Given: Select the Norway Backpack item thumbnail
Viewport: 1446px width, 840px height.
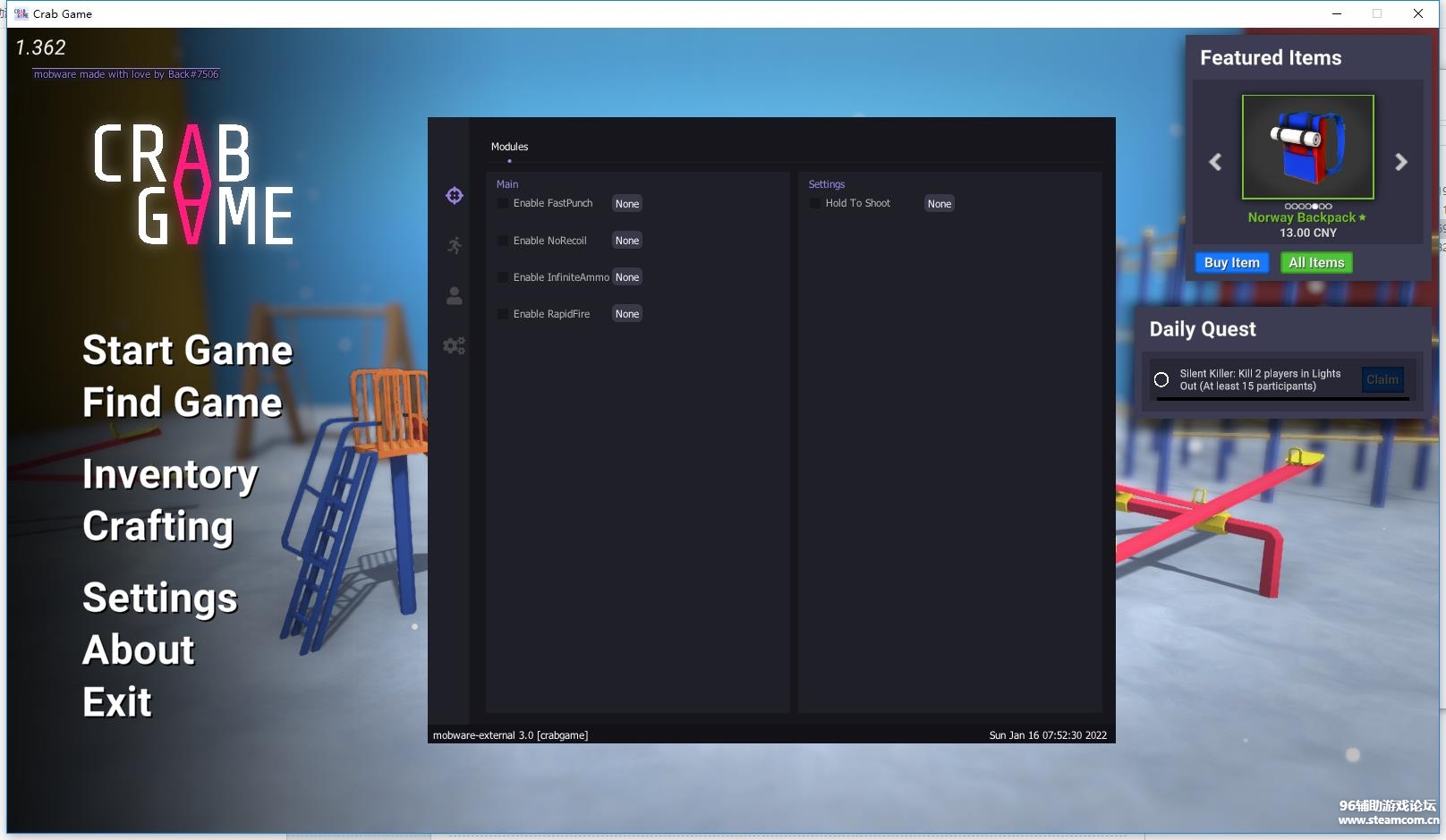Looking at the screenshot, I should pos(1308,147).
